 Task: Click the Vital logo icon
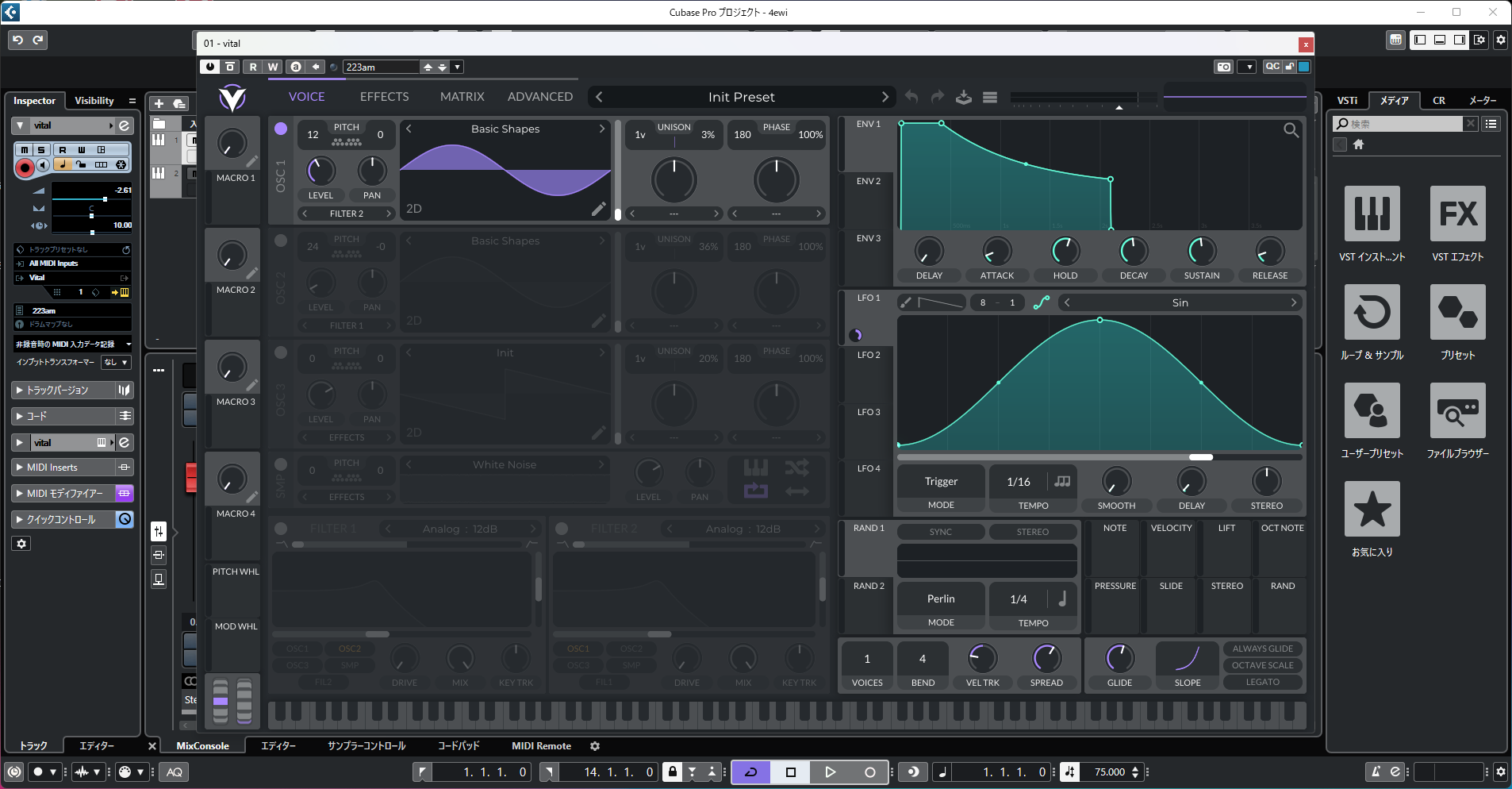click(x=232, y=98)
